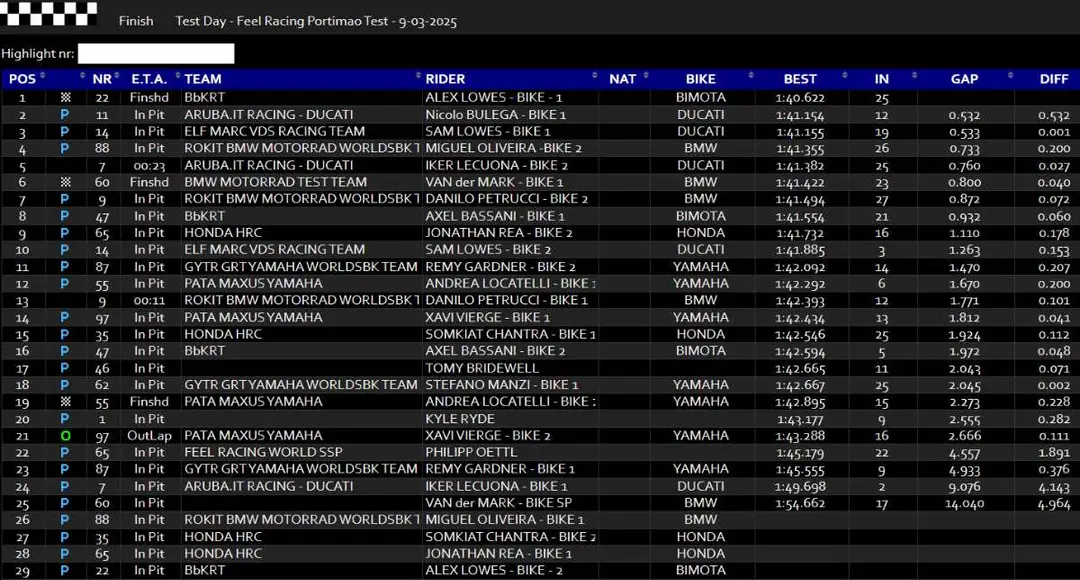Click finished flag icon in ALEX LOWES BIKE 1 row
Screen dimensions: 1080x580
(65, 98)
